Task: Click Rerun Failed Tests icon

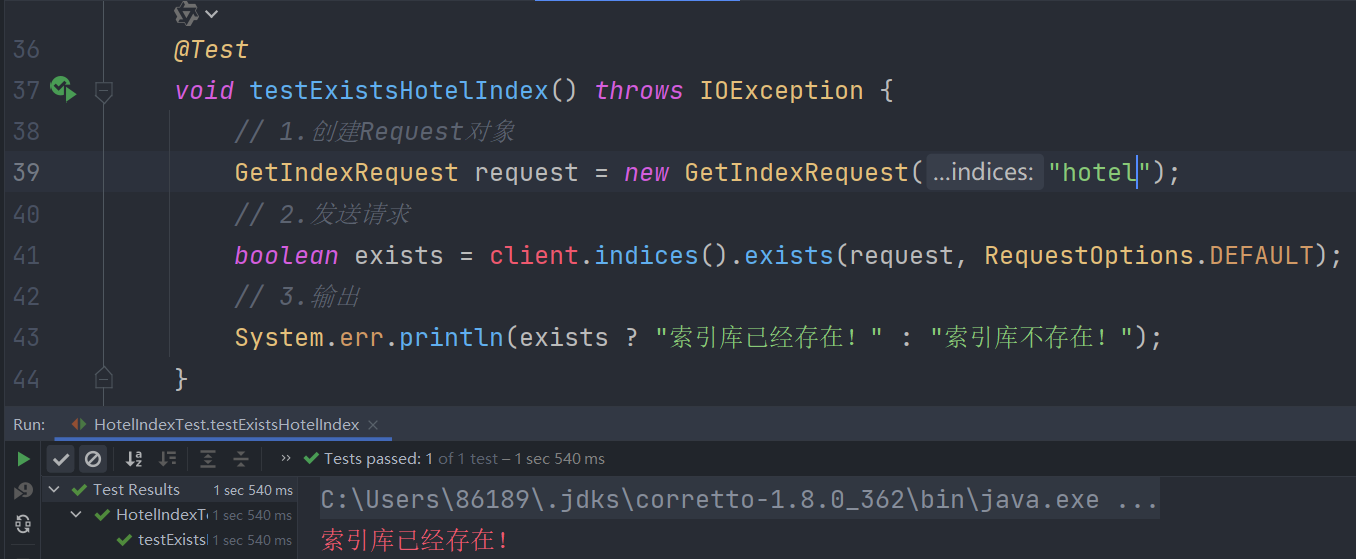Action: [23, 491]
